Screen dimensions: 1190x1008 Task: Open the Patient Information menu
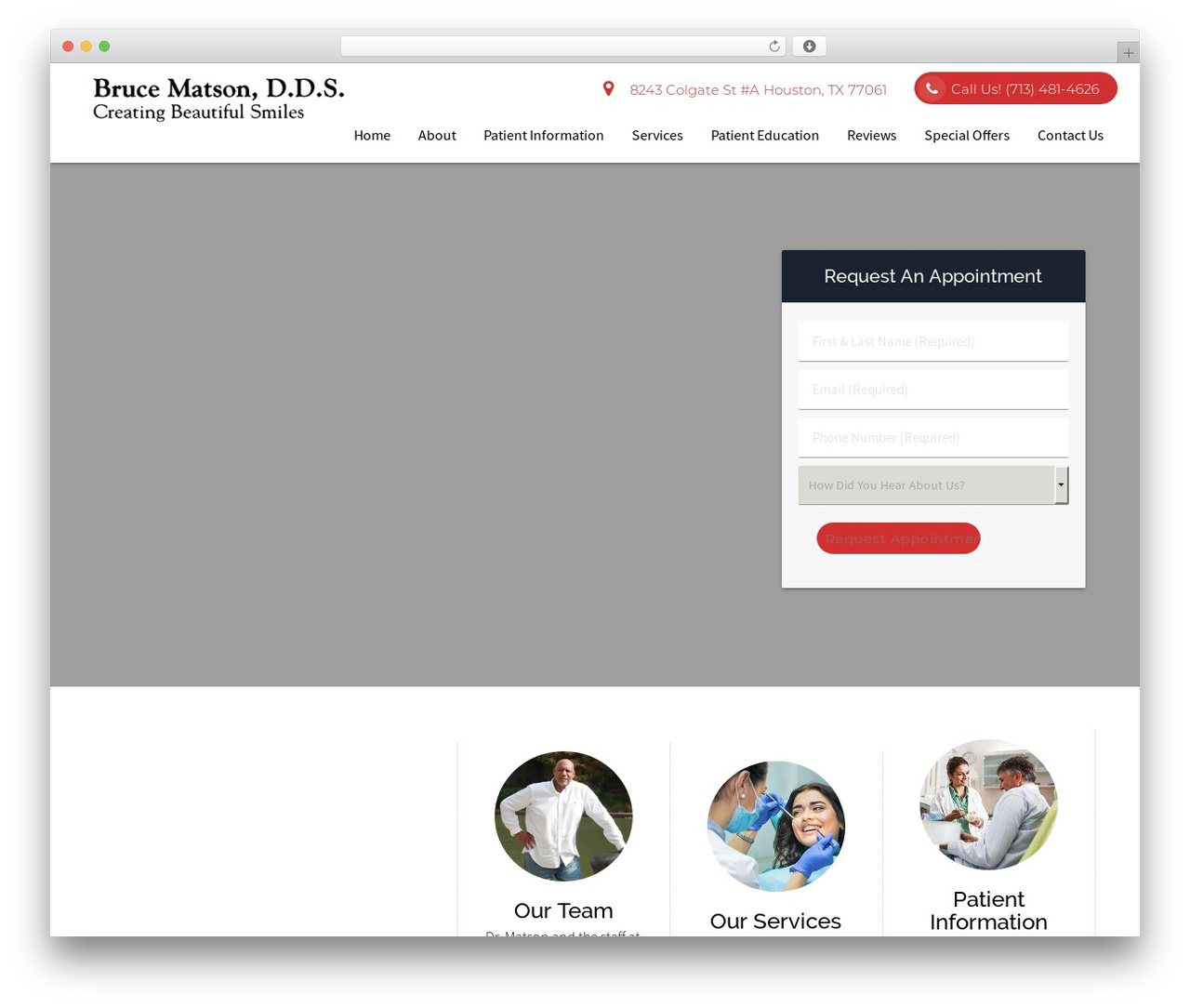pyautogui.click(x=544, y=136)
